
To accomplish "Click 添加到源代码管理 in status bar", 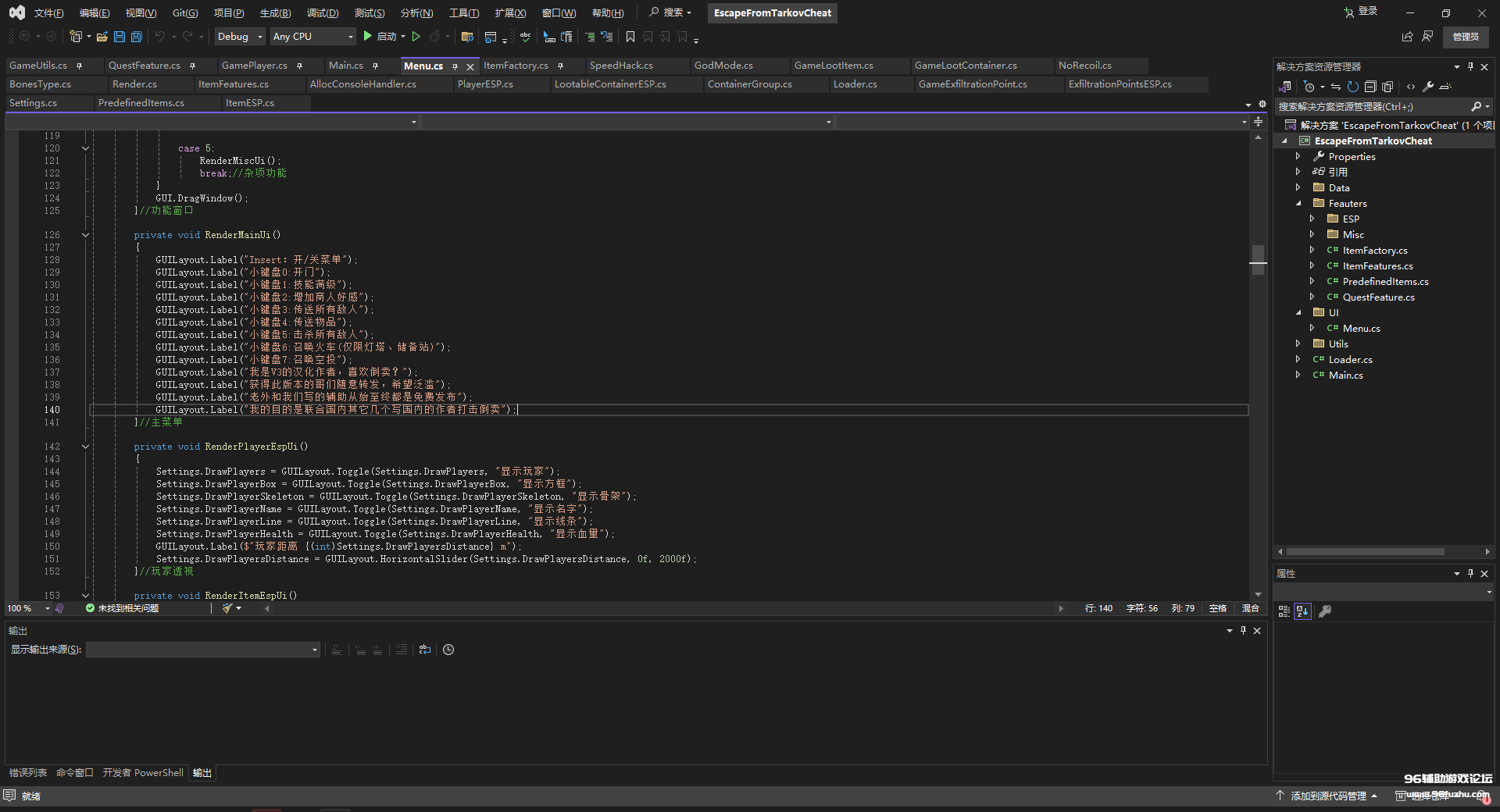I will [1328, 796].
